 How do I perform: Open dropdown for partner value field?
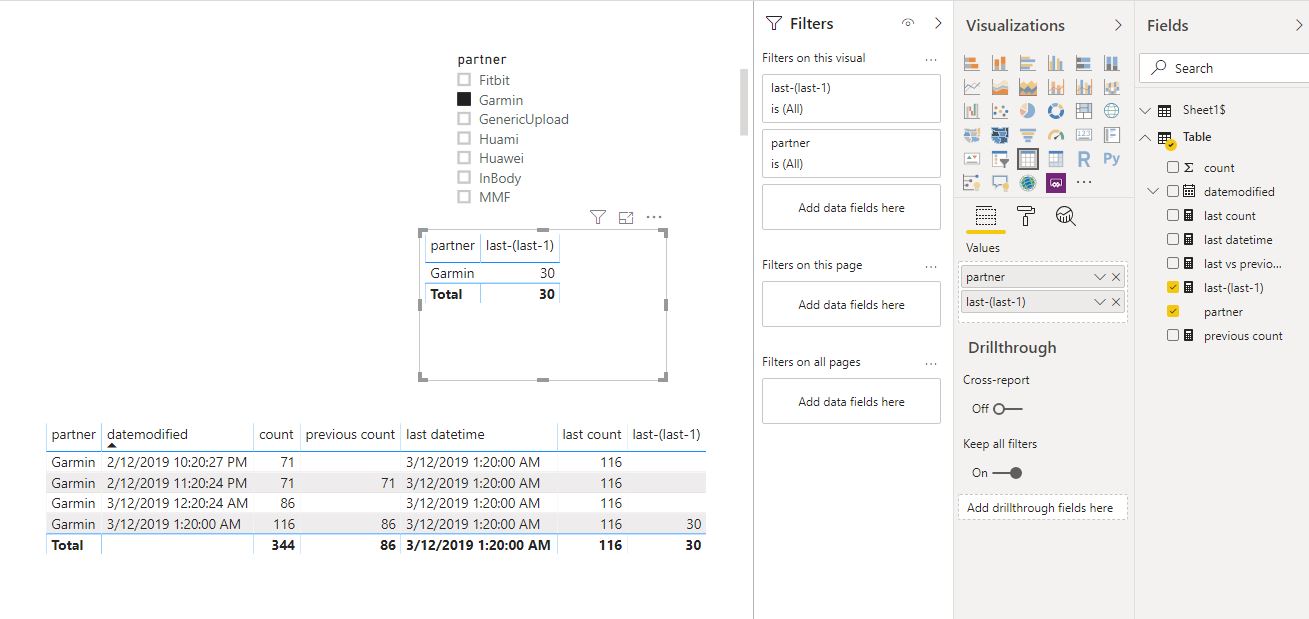pos(1100,277)
